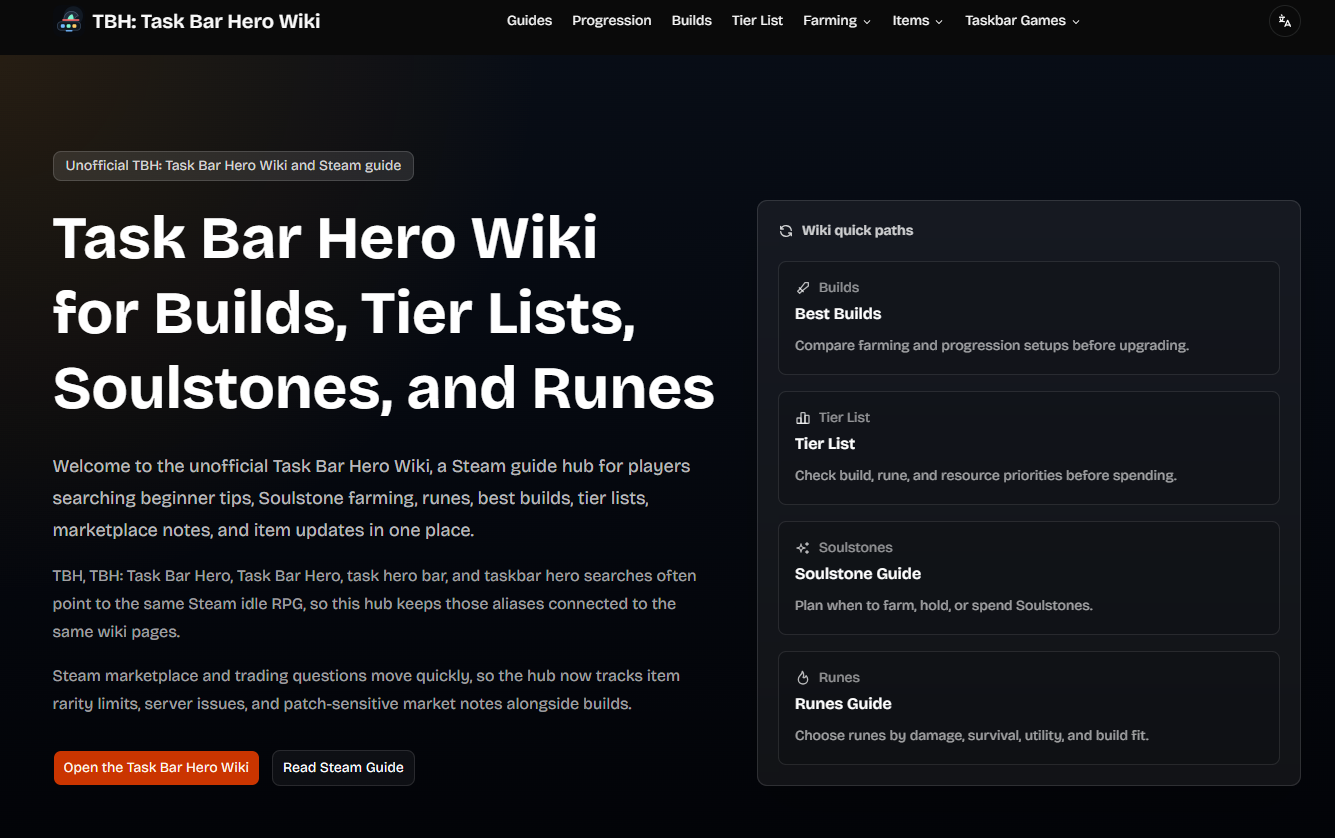The height and width of the screenshot is (838, 1335).
Task: Click the main Task Bar Hero Wiki headline
Action: coord(384,313)
